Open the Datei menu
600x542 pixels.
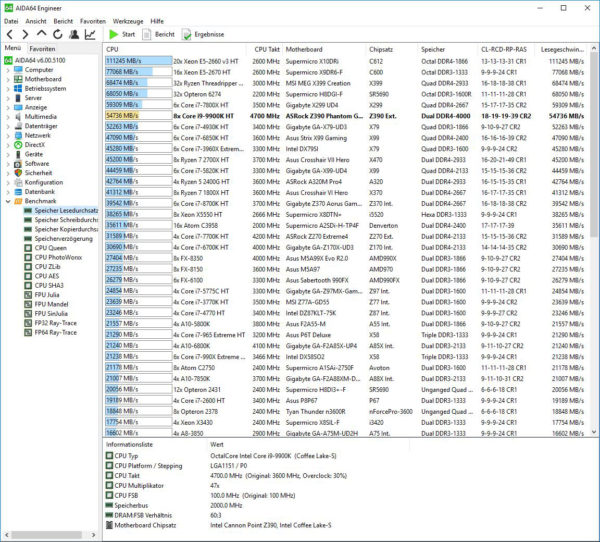click(11, 21)
